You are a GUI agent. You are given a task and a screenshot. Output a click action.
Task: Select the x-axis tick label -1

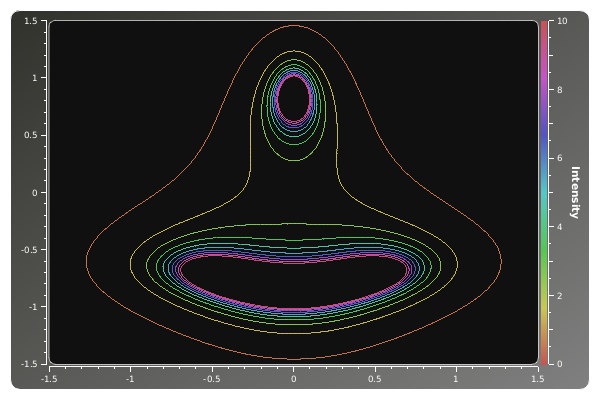(x=130, y=379)
